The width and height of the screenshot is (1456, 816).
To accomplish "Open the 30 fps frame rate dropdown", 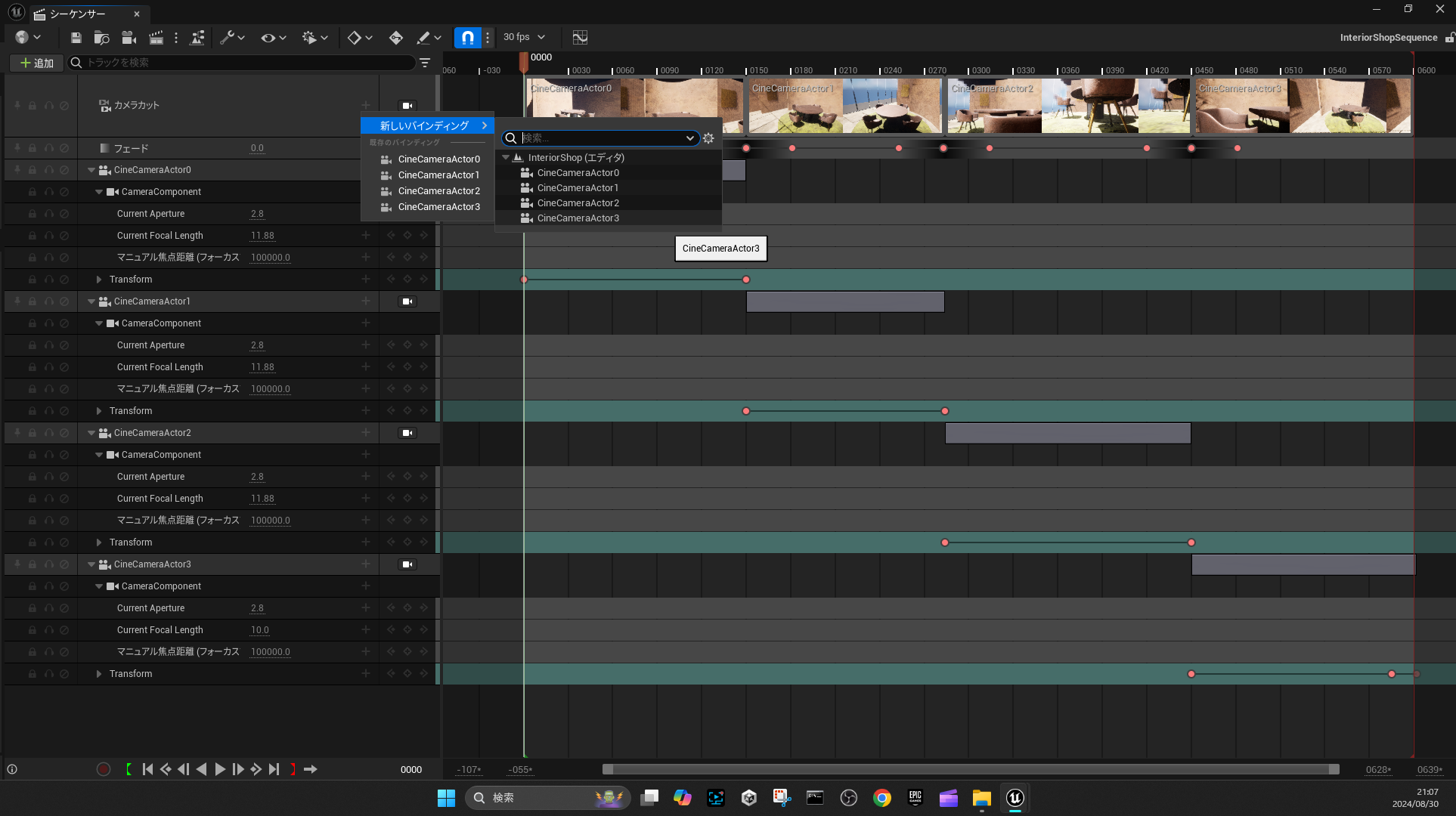I will pyautogui.click(x=525, y=37).
